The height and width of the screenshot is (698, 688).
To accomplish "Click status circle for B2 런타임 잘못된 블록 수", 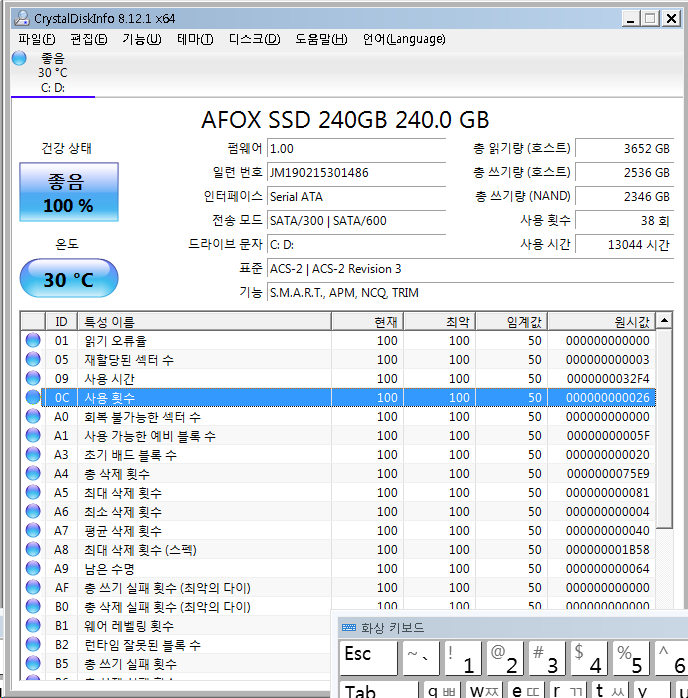I will pos(33,644).
